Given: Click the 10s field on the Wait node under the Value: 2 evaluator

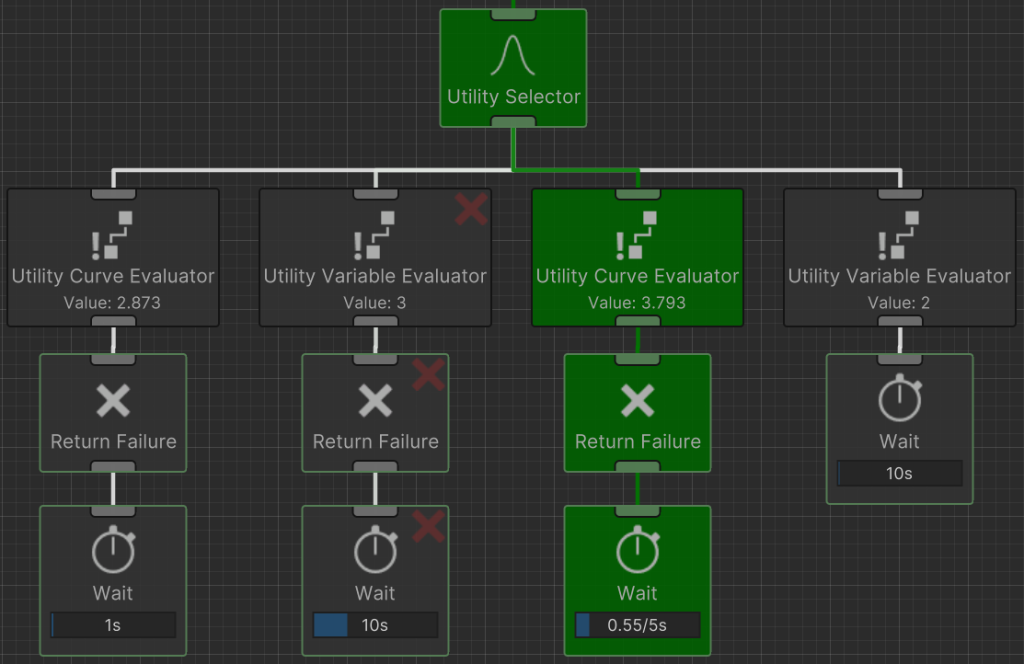Looking at the screenshot, I should [x=899, y=473].
